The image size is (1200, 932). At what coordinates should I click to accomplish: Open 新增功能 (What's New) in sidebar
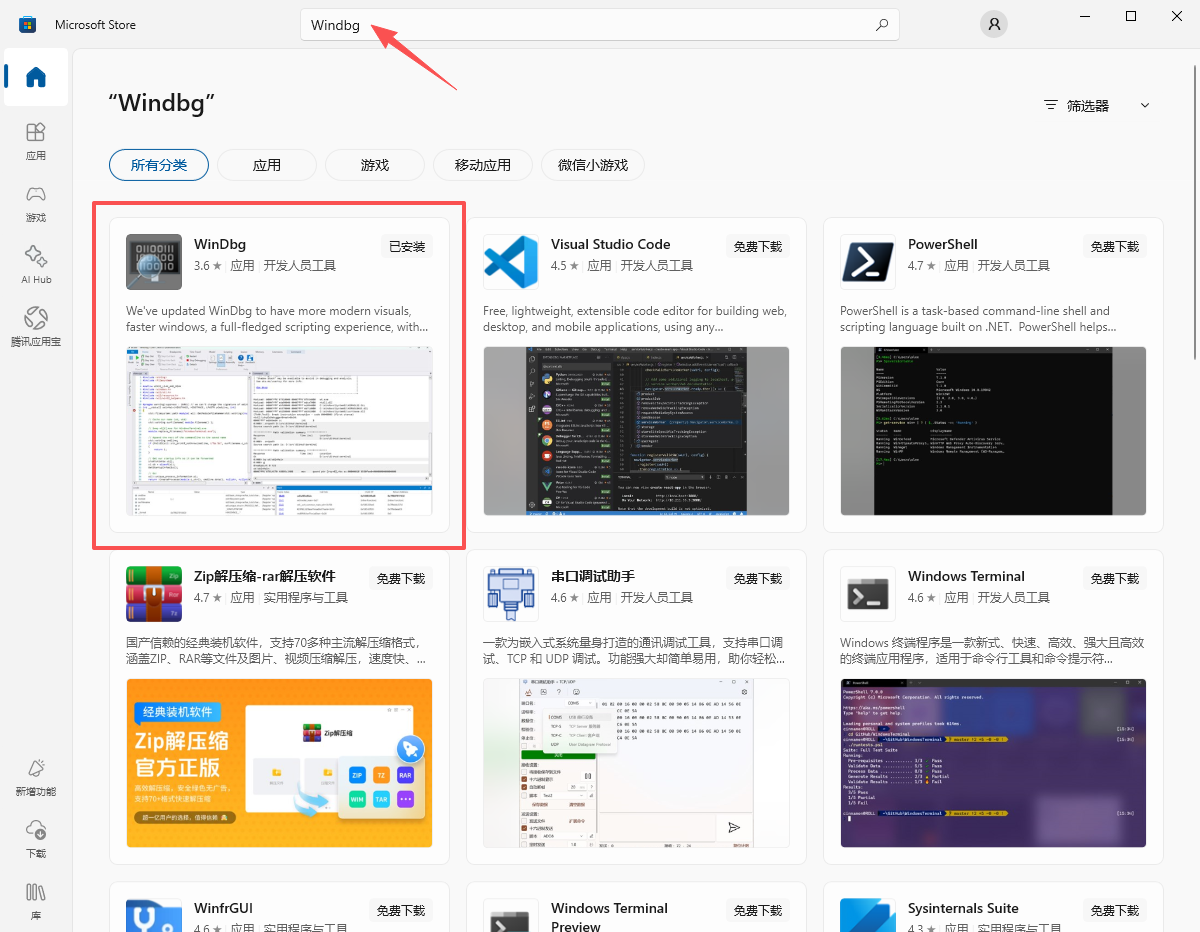(36, 777)
